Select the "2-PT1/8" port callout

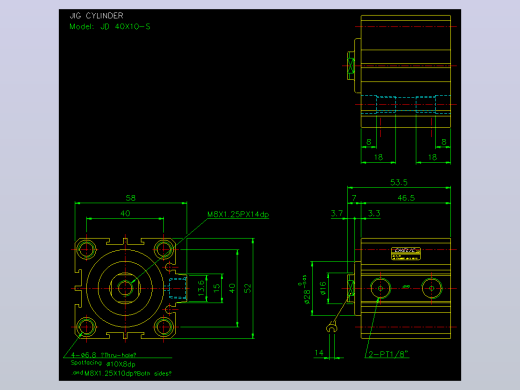click(x=389, y=354)
